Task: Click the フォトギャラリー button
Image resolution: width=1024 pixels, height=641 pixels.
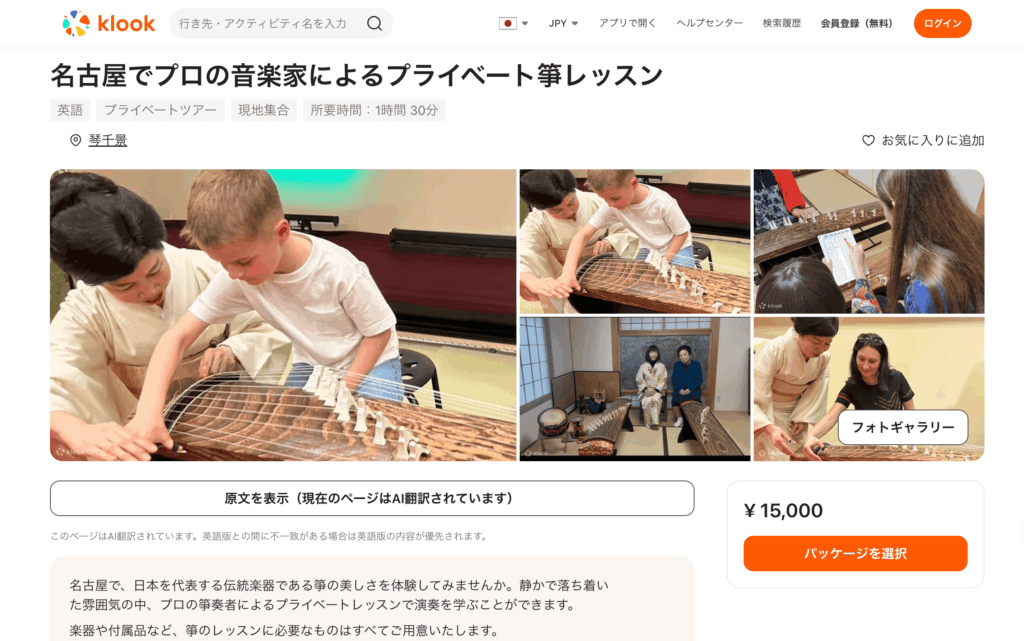Action: point(903,428)
